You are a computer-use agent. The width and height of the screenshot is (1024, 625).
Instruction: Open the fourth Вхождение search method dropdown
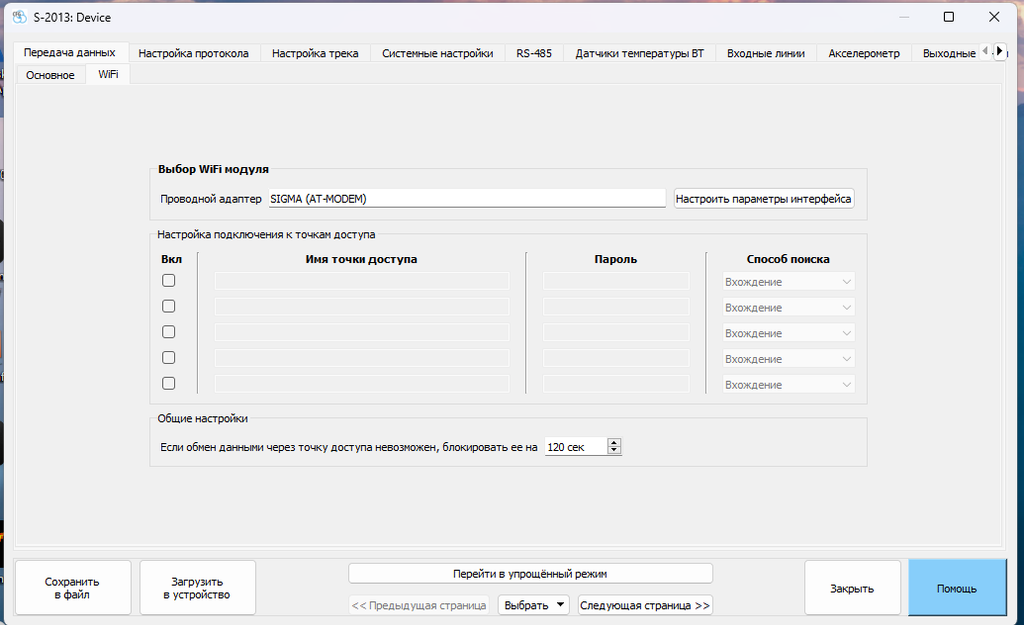pyautogui.click(x=788, y=359)
